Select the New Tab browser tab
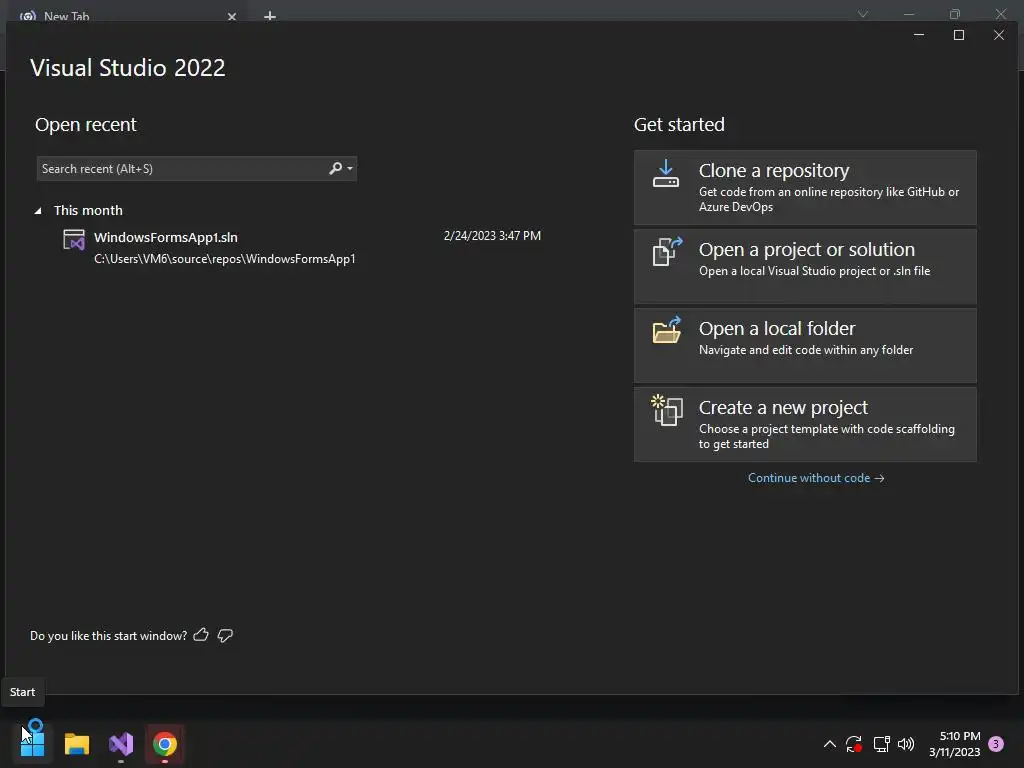Image resolution: width=1024 pixels, height=768 pixels. point(127,14)
